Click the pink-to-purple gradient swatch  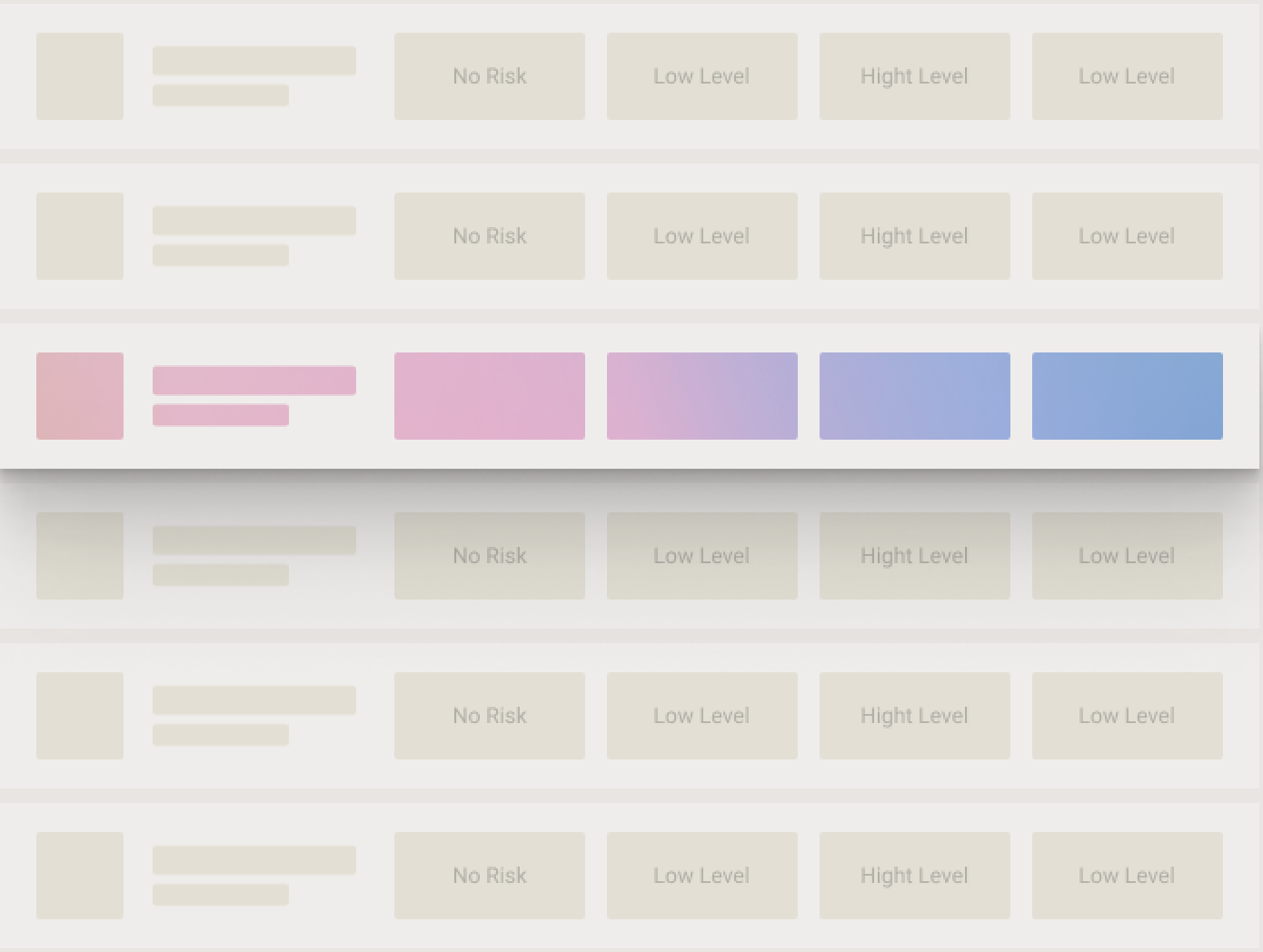click(x=701, y=396)
